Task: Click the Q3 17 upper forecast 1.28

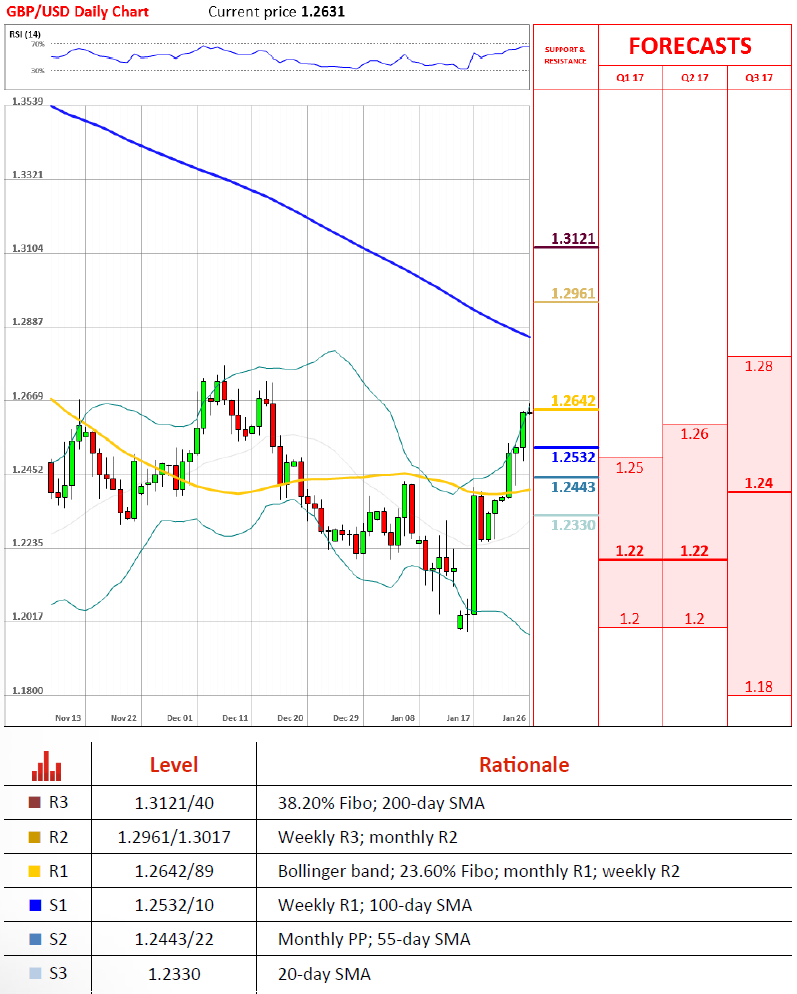Action: click(759, 366)
